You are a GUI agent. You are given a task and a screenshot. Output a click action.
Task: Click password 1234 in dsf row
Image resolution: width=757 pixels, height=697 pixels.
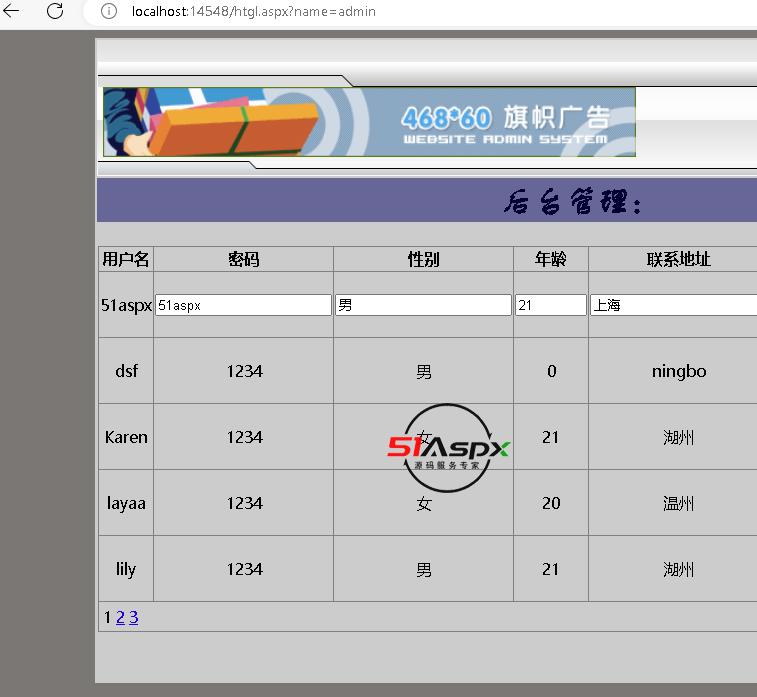(x=245, y=371)
